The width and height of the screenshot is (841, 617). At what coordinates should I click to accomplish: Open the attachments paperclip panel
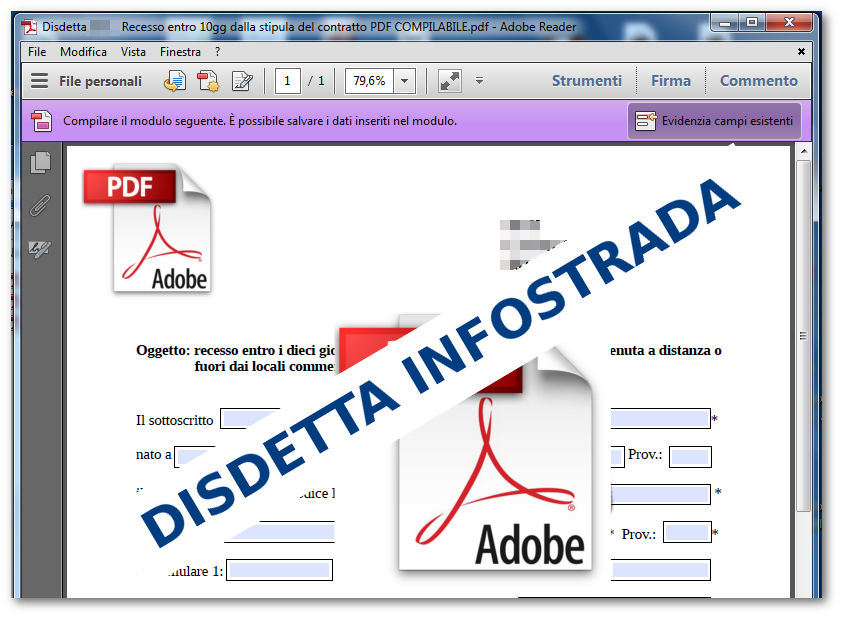40,205
